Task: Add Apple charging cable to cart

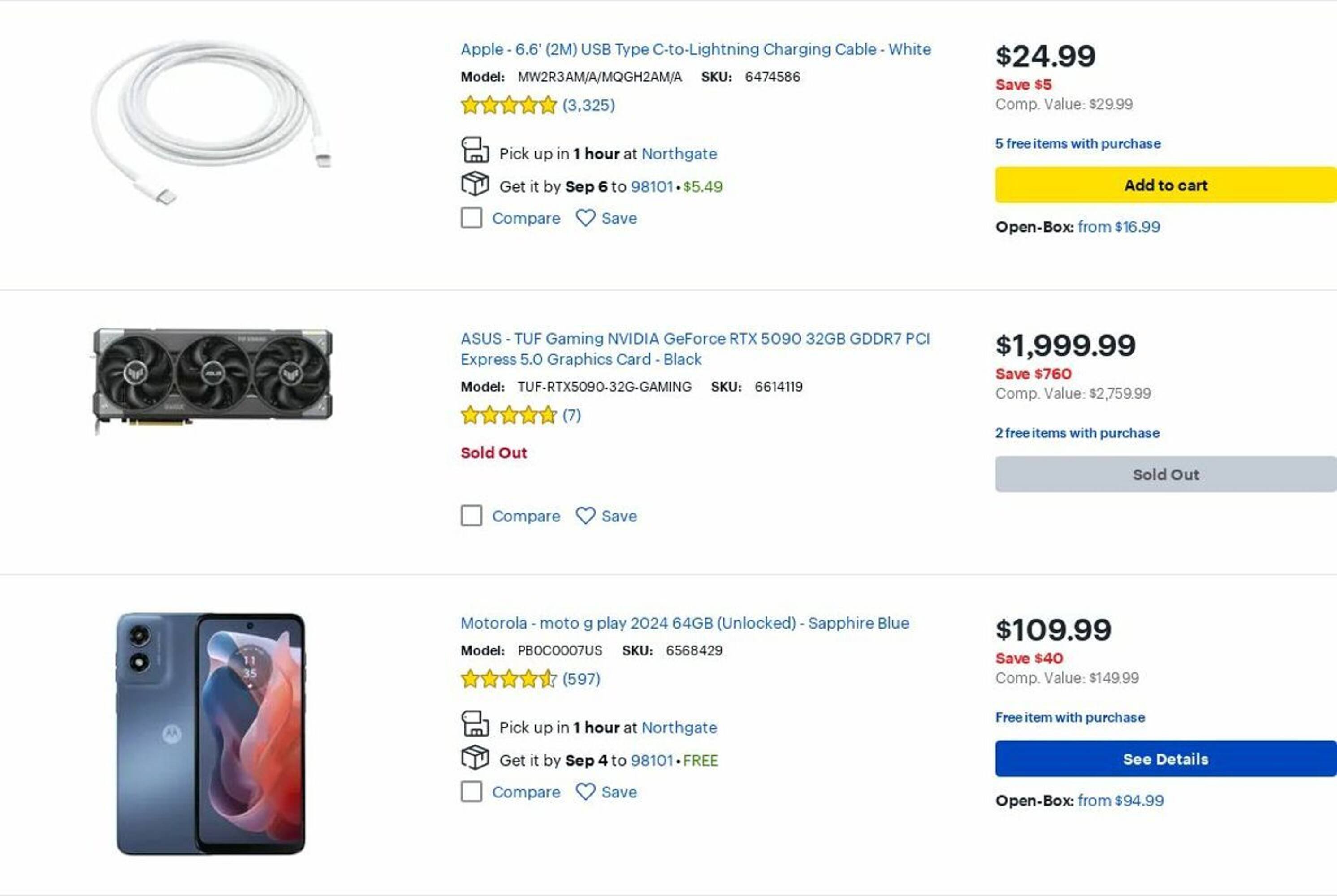Action: coord(1165,185)
